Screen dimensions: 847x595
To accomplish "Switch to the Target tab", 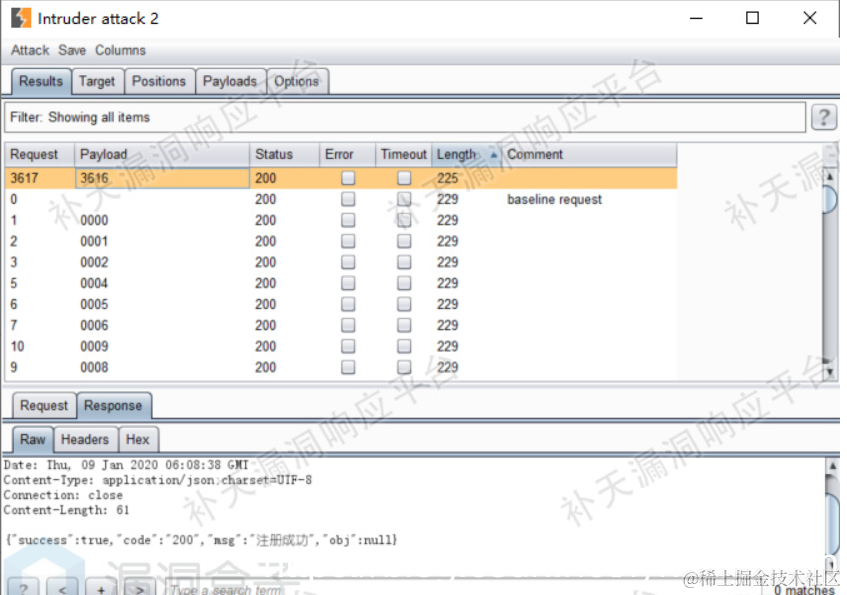I will click(97, 81).
